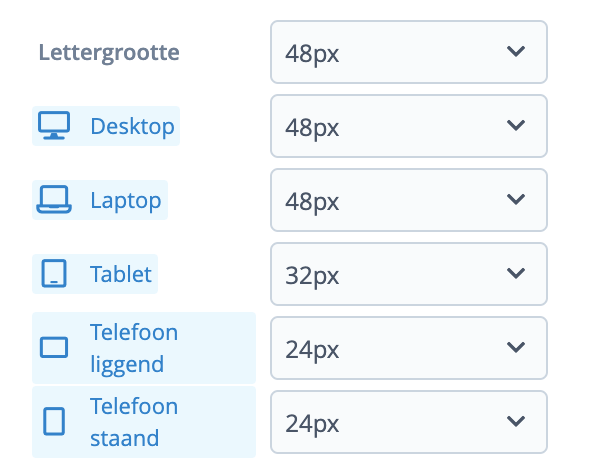
Task: Click the chevron in the Telefoon staand dropdown
Action: [516, 421]
